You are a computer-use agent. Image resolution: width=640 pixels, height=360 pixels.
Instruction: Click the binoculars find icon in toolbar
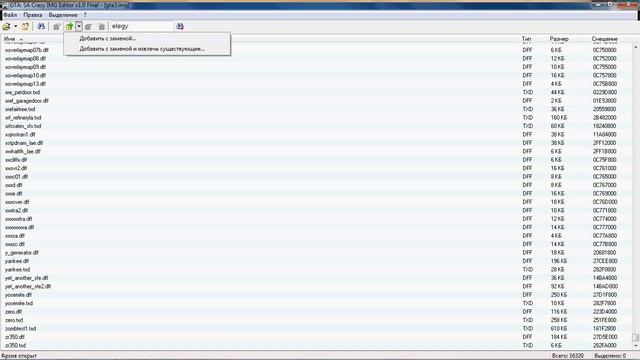(x=41, y=27)
